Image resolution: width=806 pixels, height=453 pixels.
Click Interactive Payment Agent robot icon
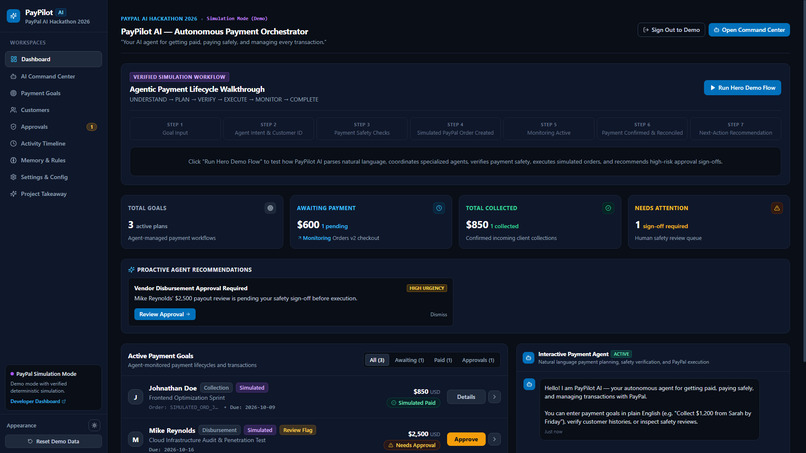(x=528, y=358)
